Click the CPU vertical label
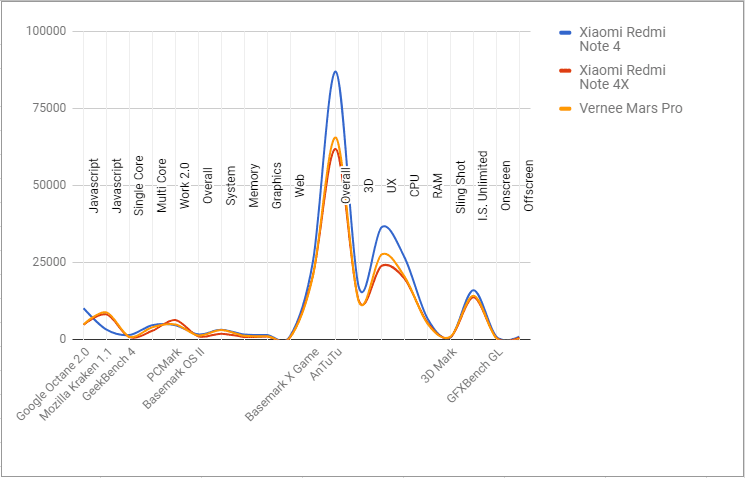The height and width of the screenshot is (478, 745). [414, 186]
